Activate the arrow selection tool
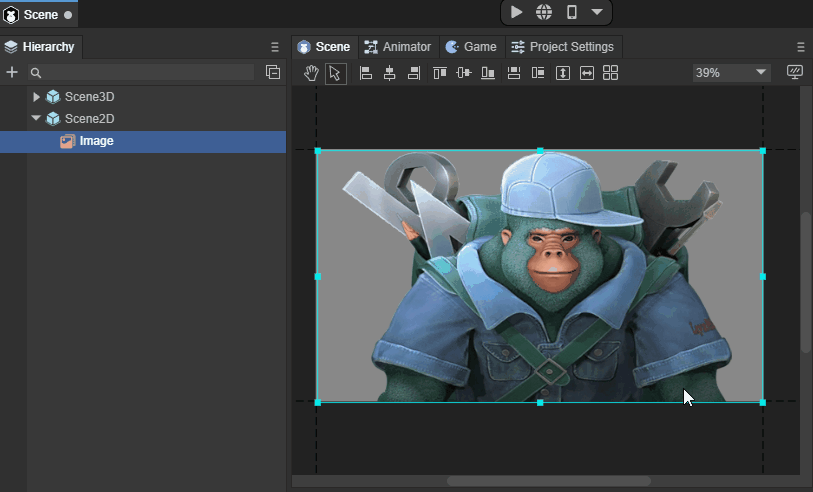This screenshot has width=813, height=492. pos(335,73)
